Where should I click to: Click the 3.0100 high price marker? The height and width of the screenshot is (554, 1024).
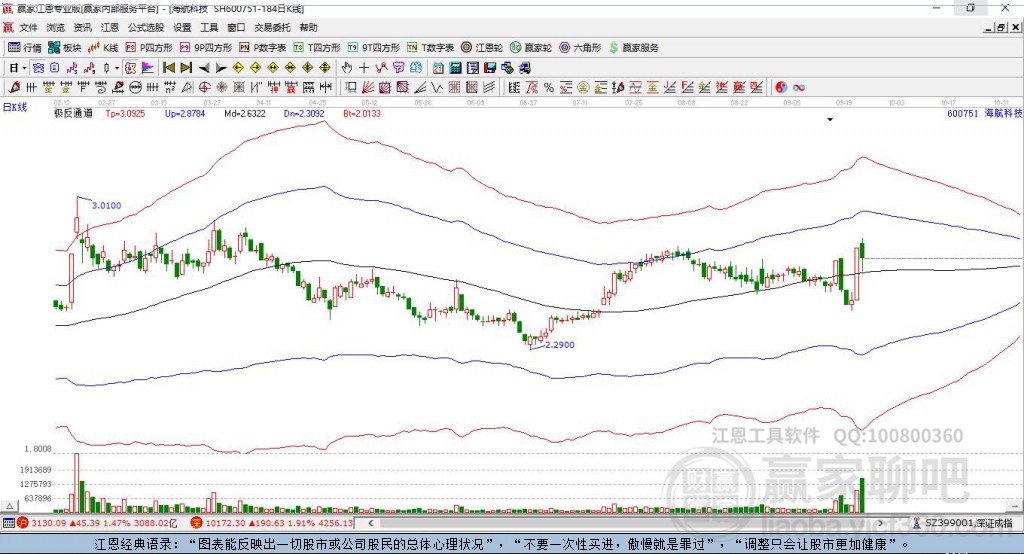(106, 205)
